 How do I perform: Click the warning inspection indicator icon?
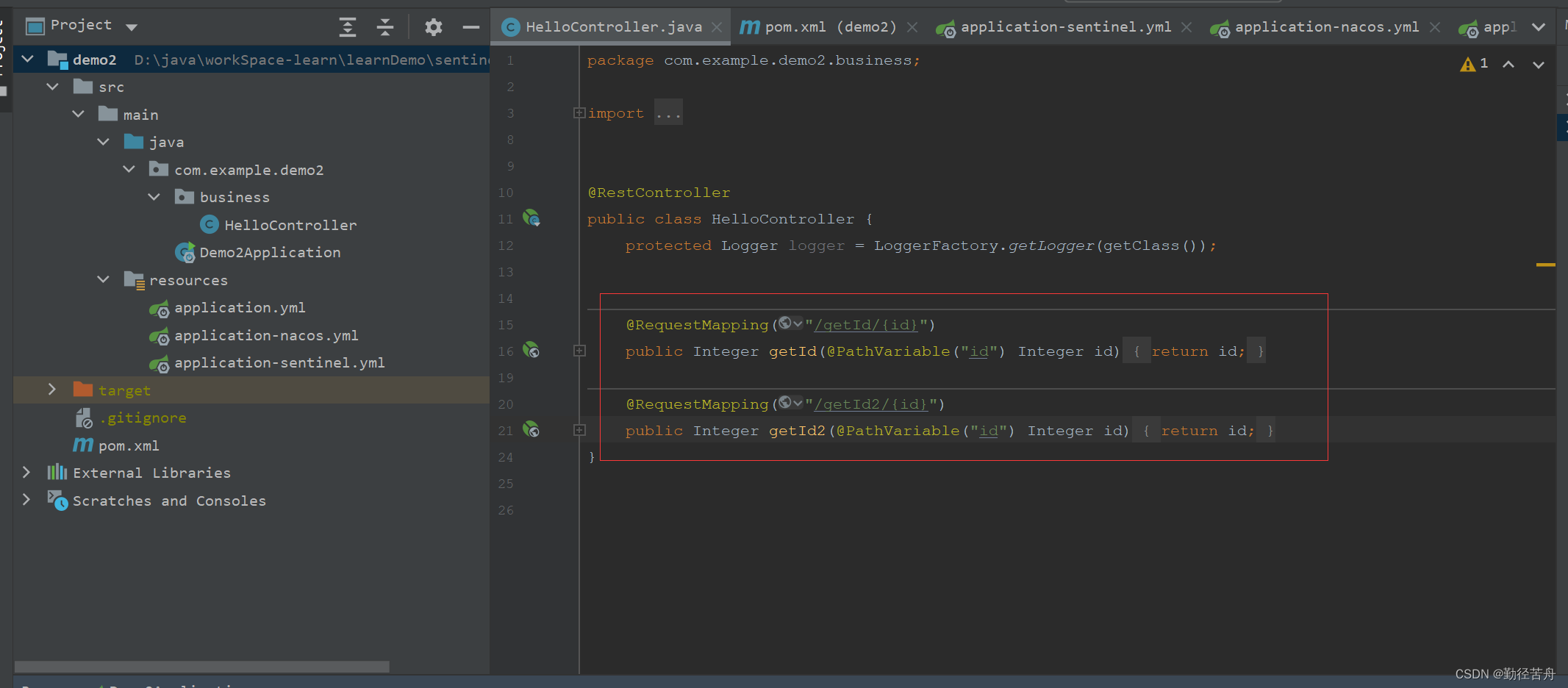click(x=1468, y=65)
